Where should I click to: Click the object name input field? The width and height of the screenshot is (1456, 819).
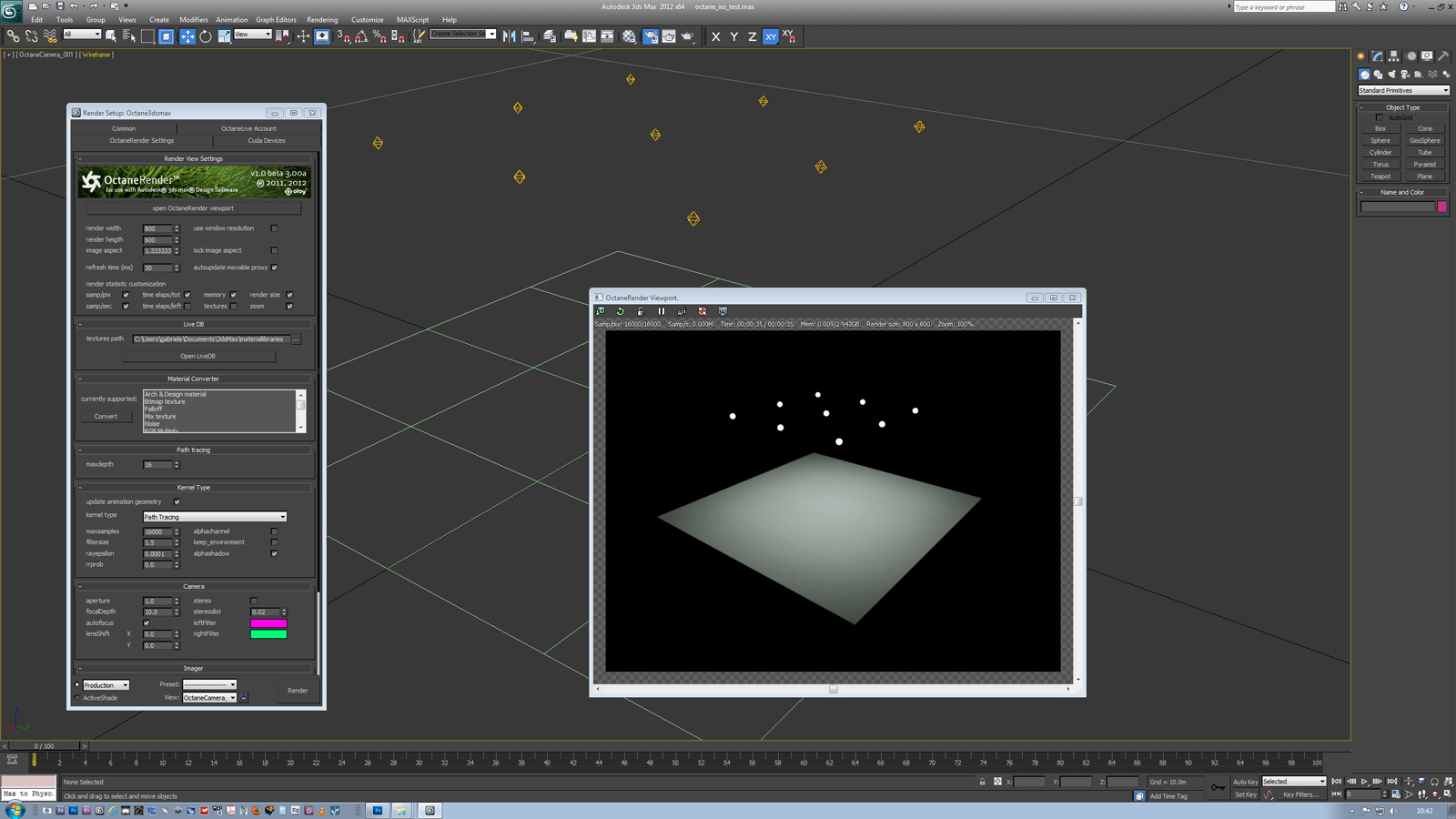point(1398,207)
